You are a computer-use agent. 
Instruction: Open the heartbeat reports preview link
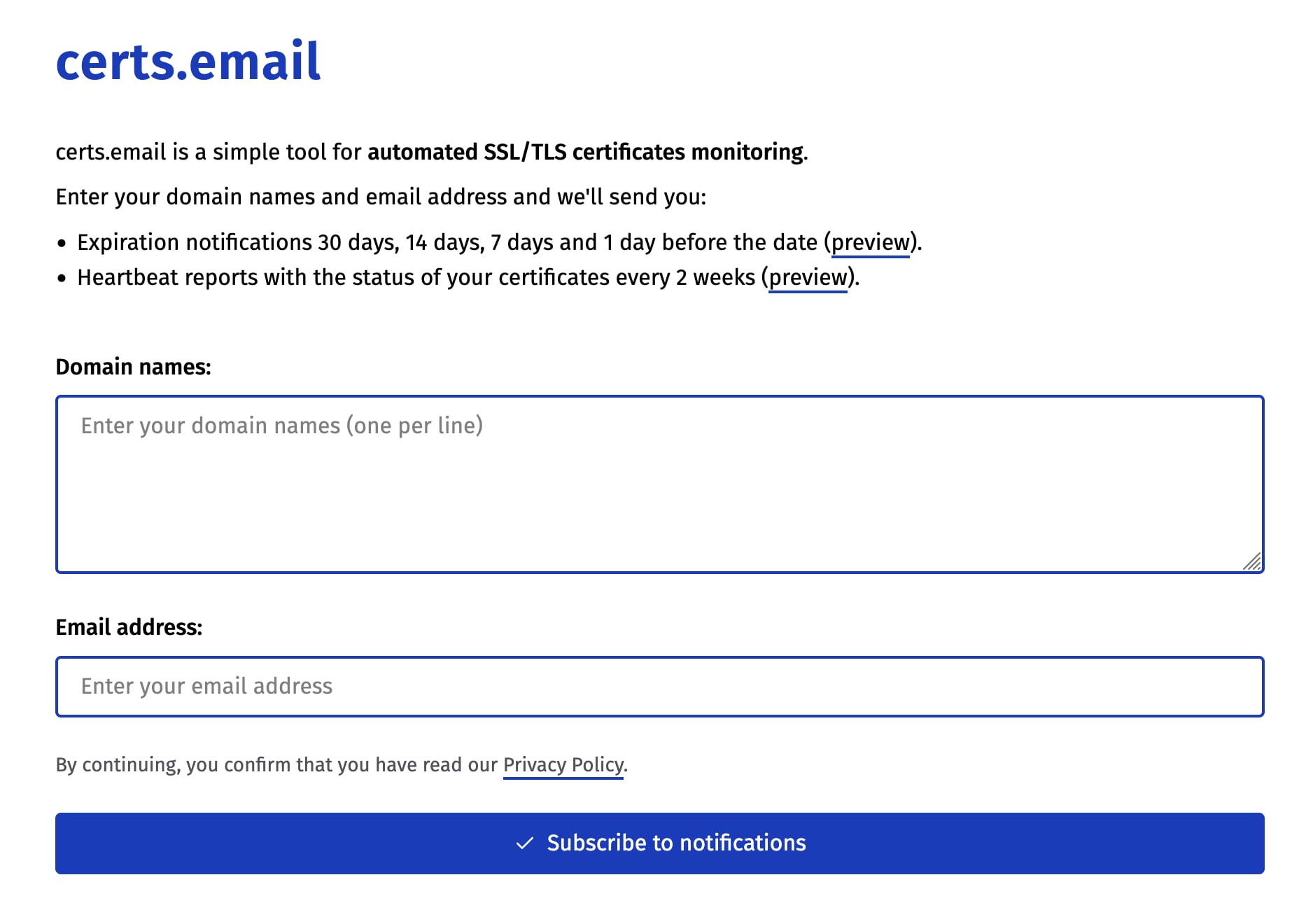tap(808, 277)
